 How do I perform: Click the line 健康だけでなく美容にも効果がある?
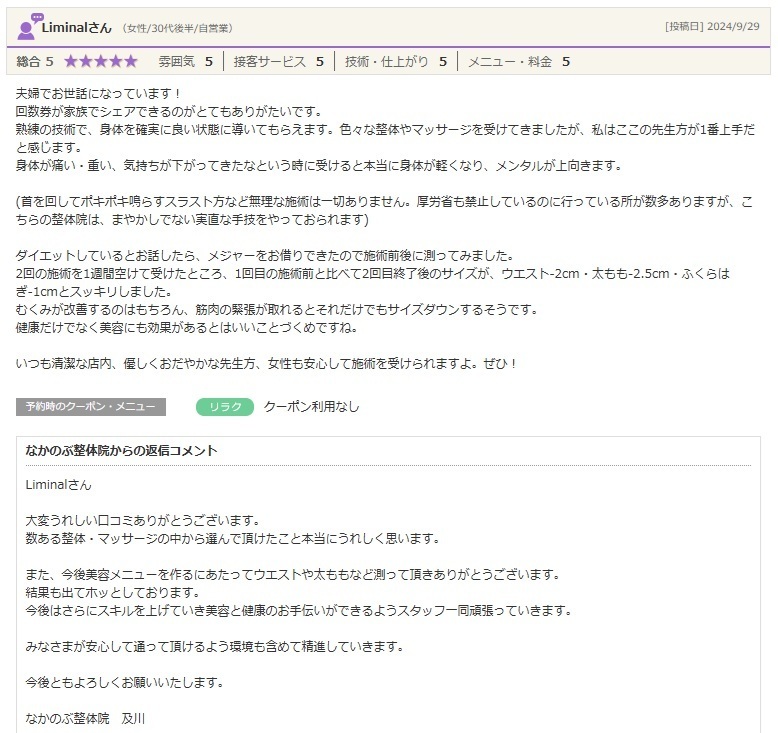(187, 328)
